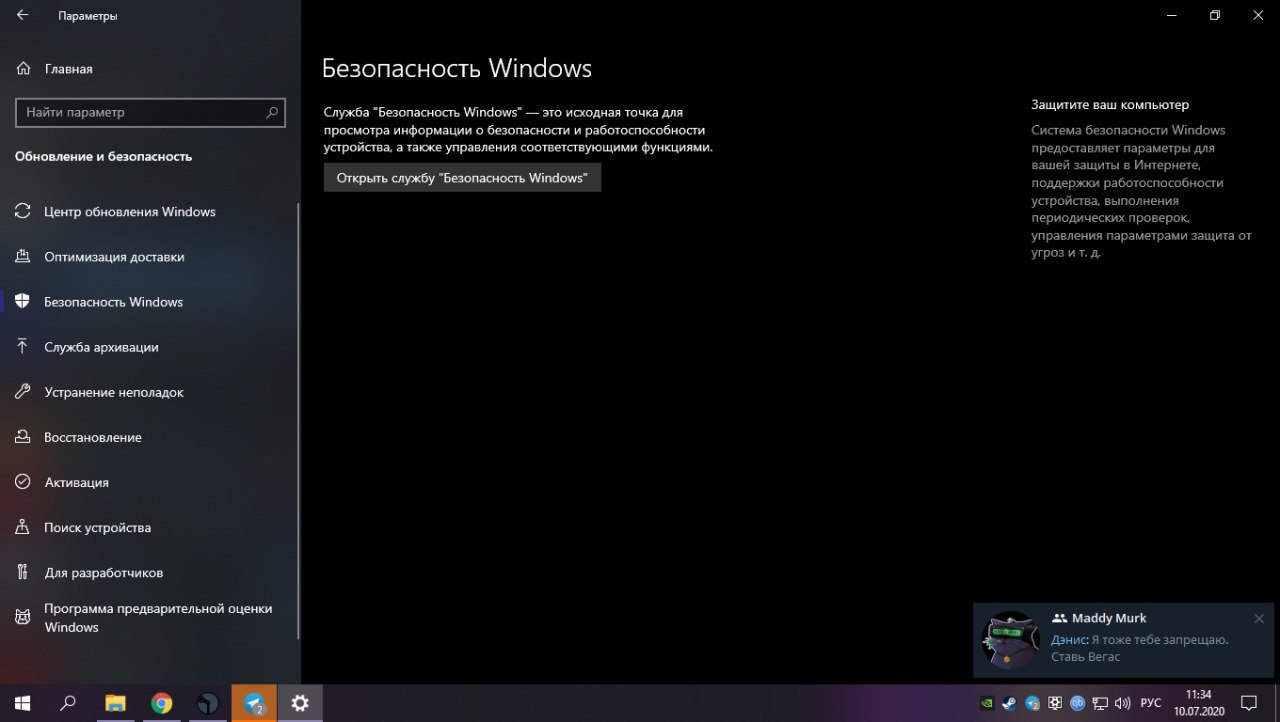Image resolution: width=1280 pixels, height=722 pixels.
Task: Open the volume control tray icon
Action: click(1123, 703)
